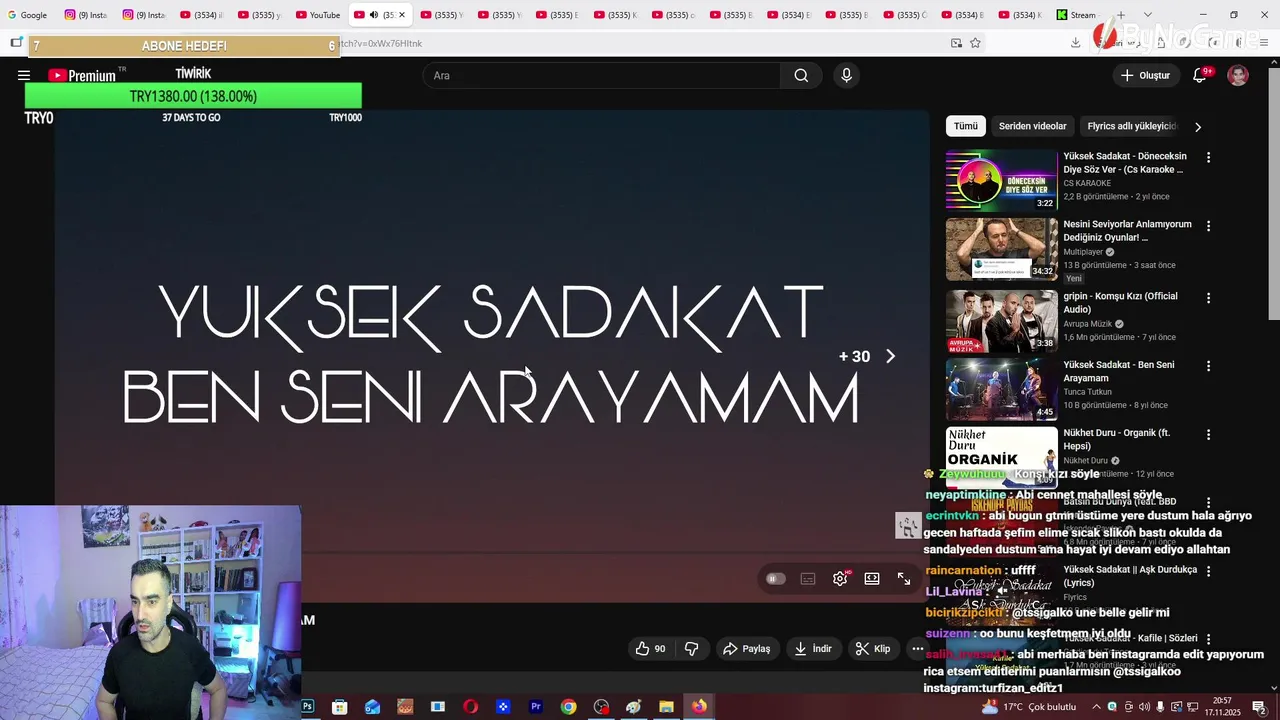Open Microsoft Store from the taskbar
Image resolution: width=1280 pixels, height=720 pixels.
(340, 707)
